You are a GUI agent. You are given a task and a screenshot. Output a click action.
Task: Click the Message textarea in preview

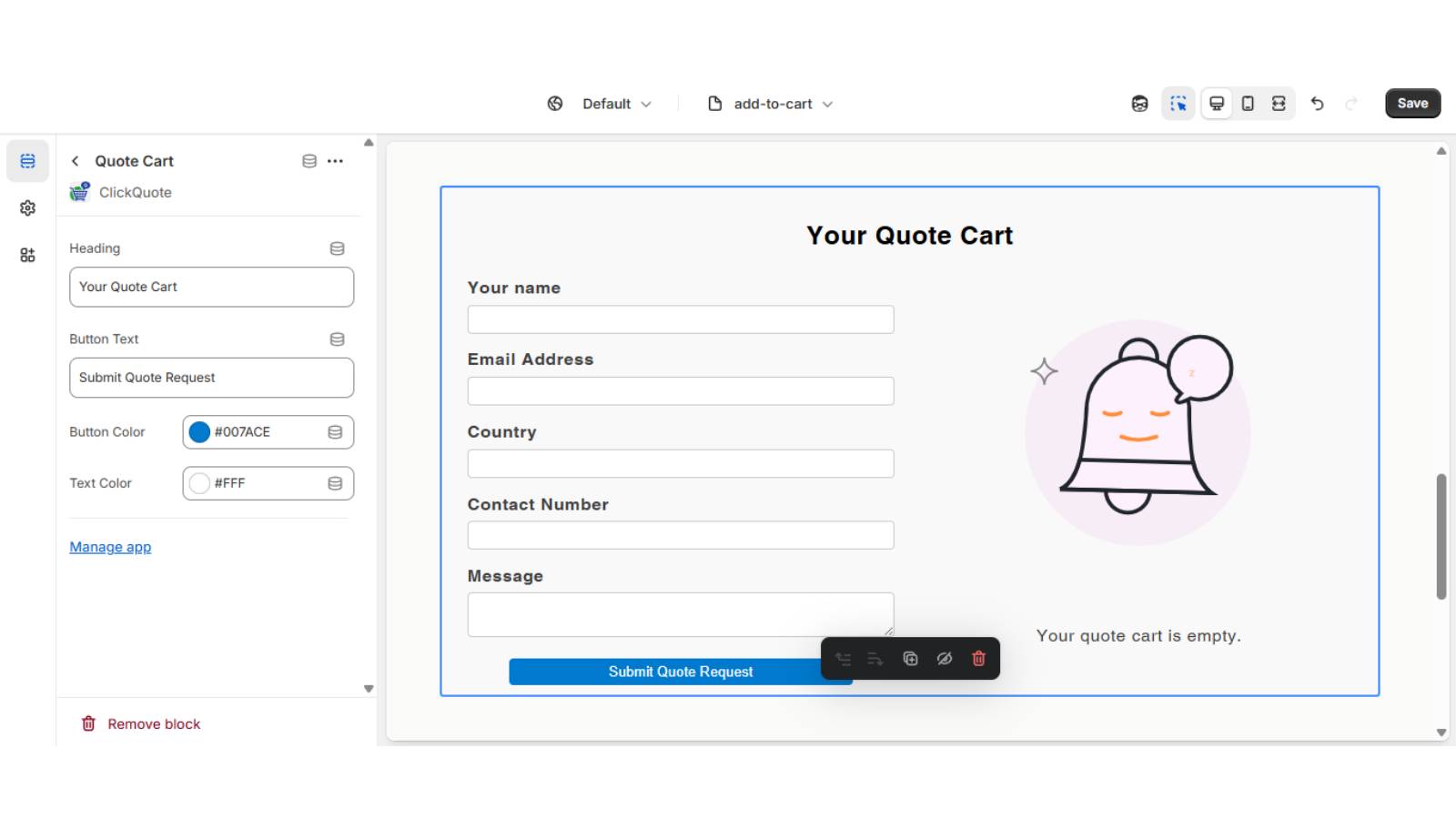(681, 615)
